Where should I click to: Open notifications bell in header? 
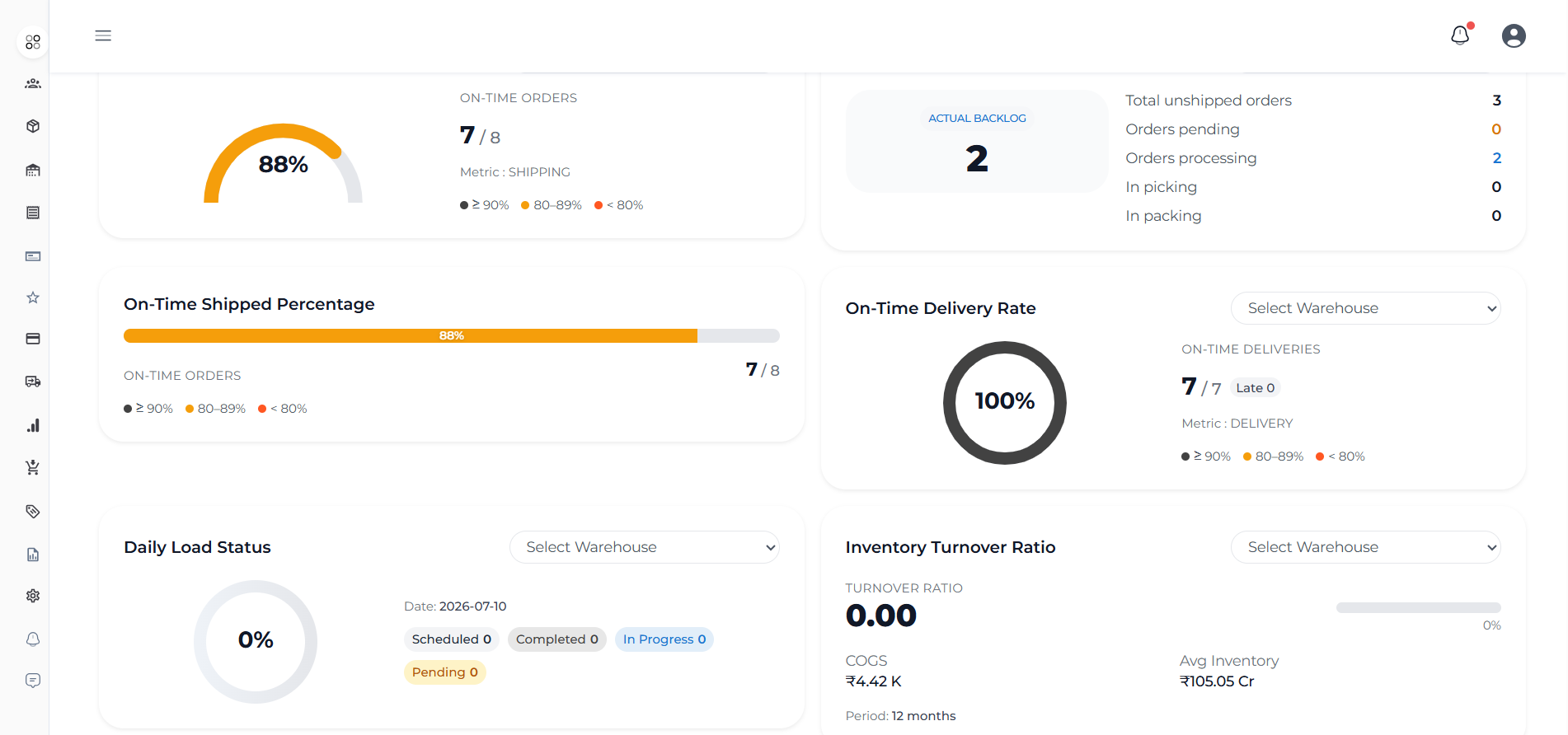tap(1460, 35)
